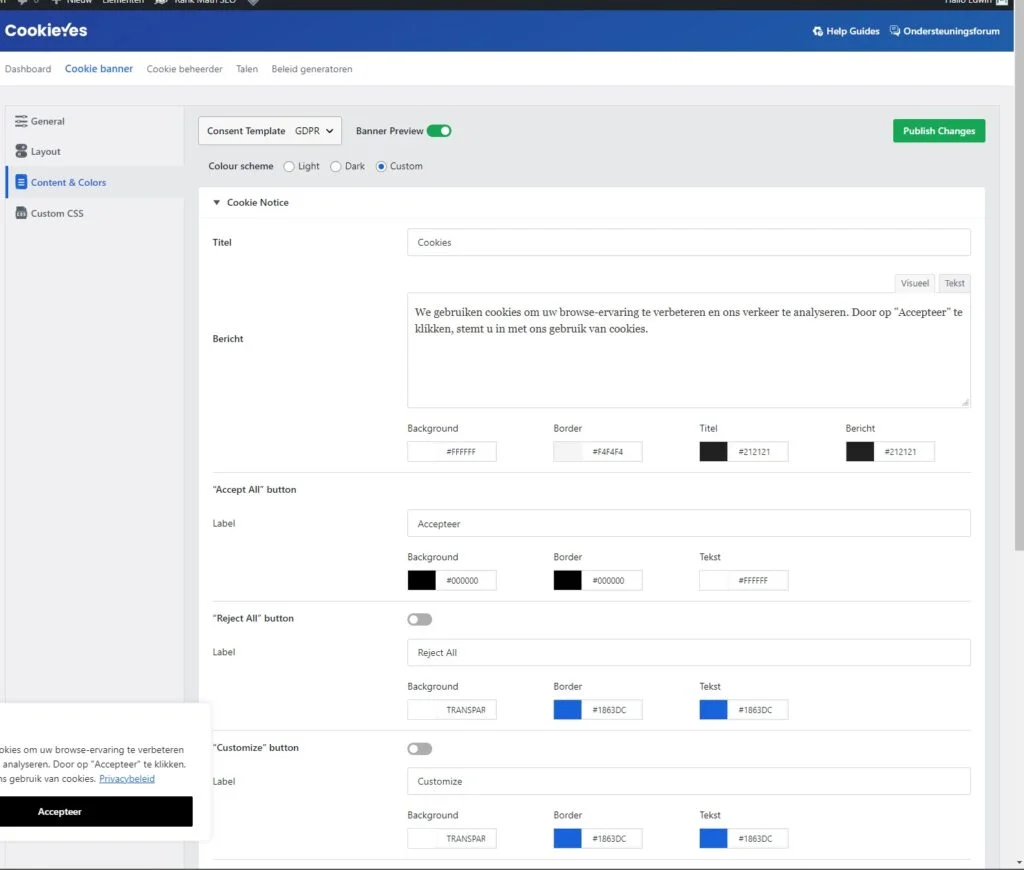Viewport: 1024px width, 870px height.
Task: Click into the Titel input field
Action: pyautogui.click(x=688, y=242)
